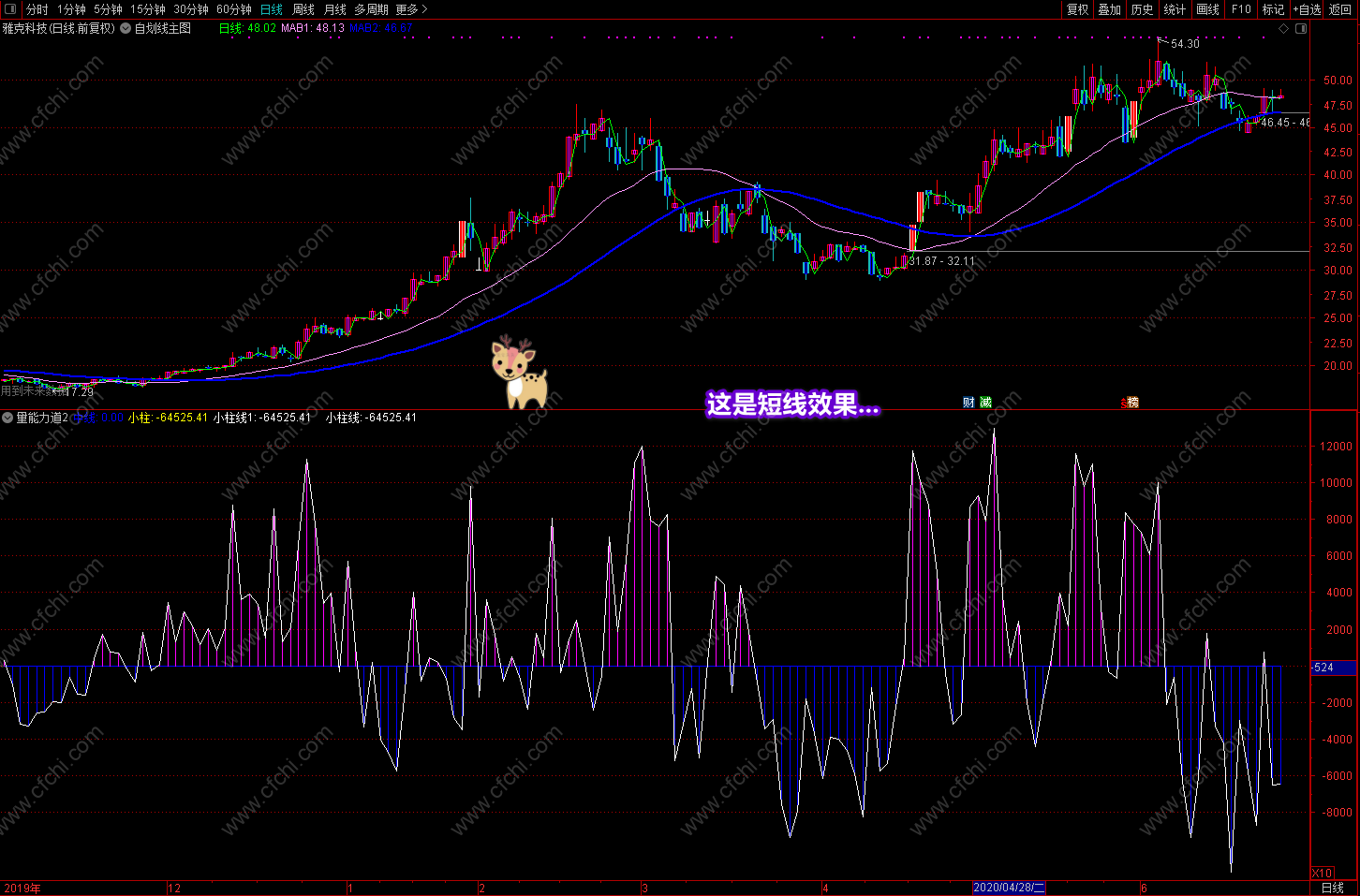
Task: Click the 46.45 price range label at right
Action: pyautogui.click(x=1285, y=123)
